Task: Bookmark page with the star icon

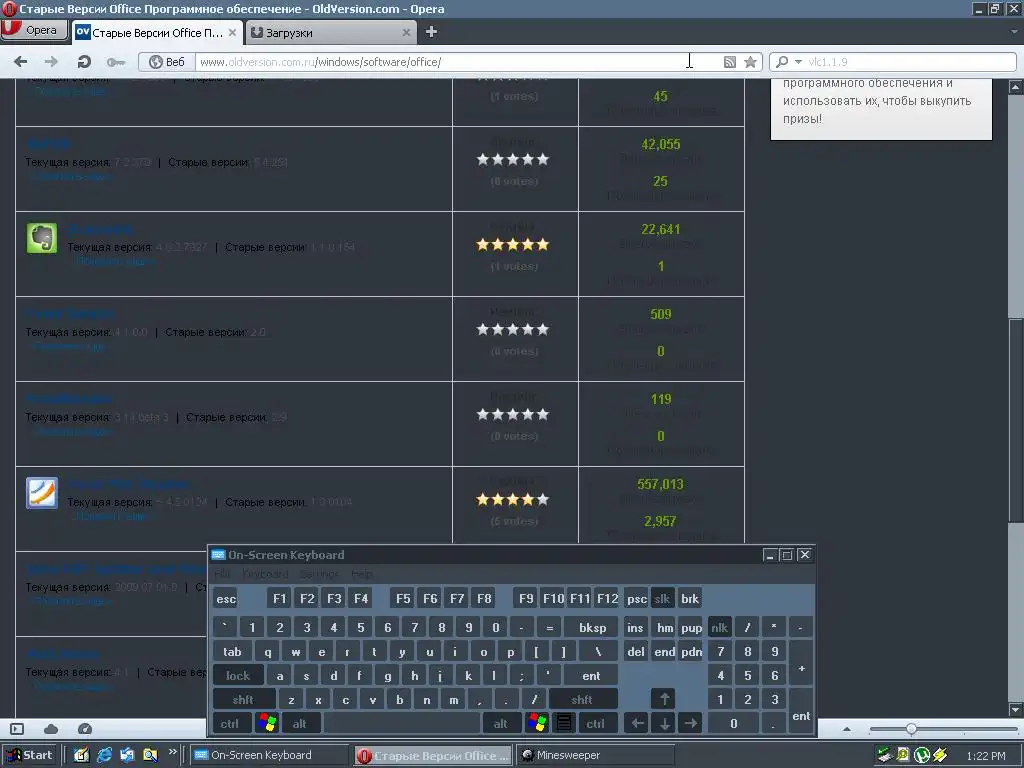Action: (751, 62)
